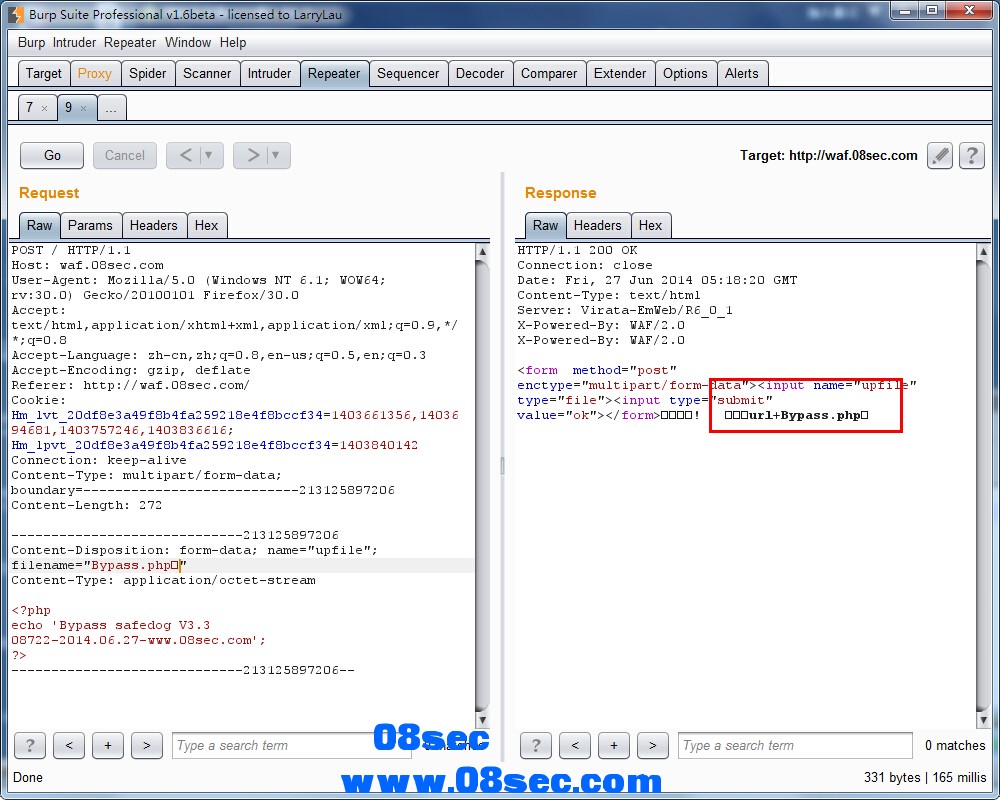Click the Content-Length: 272 header line

click(x=87, y=505)
